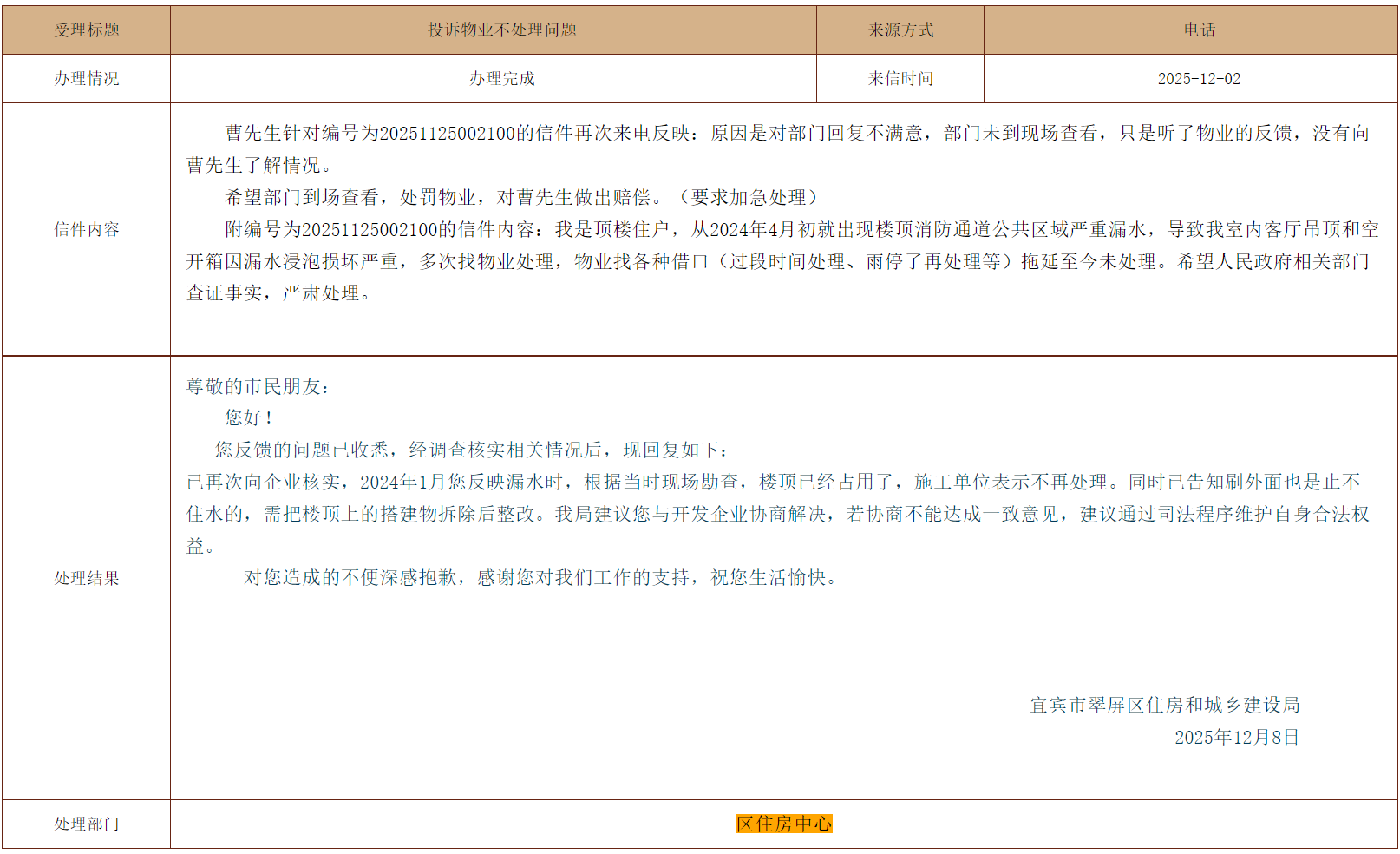This screenshot has width=1400, height=854.
Task: Click the date 2025-12-02
Action: coord(1199,79)
